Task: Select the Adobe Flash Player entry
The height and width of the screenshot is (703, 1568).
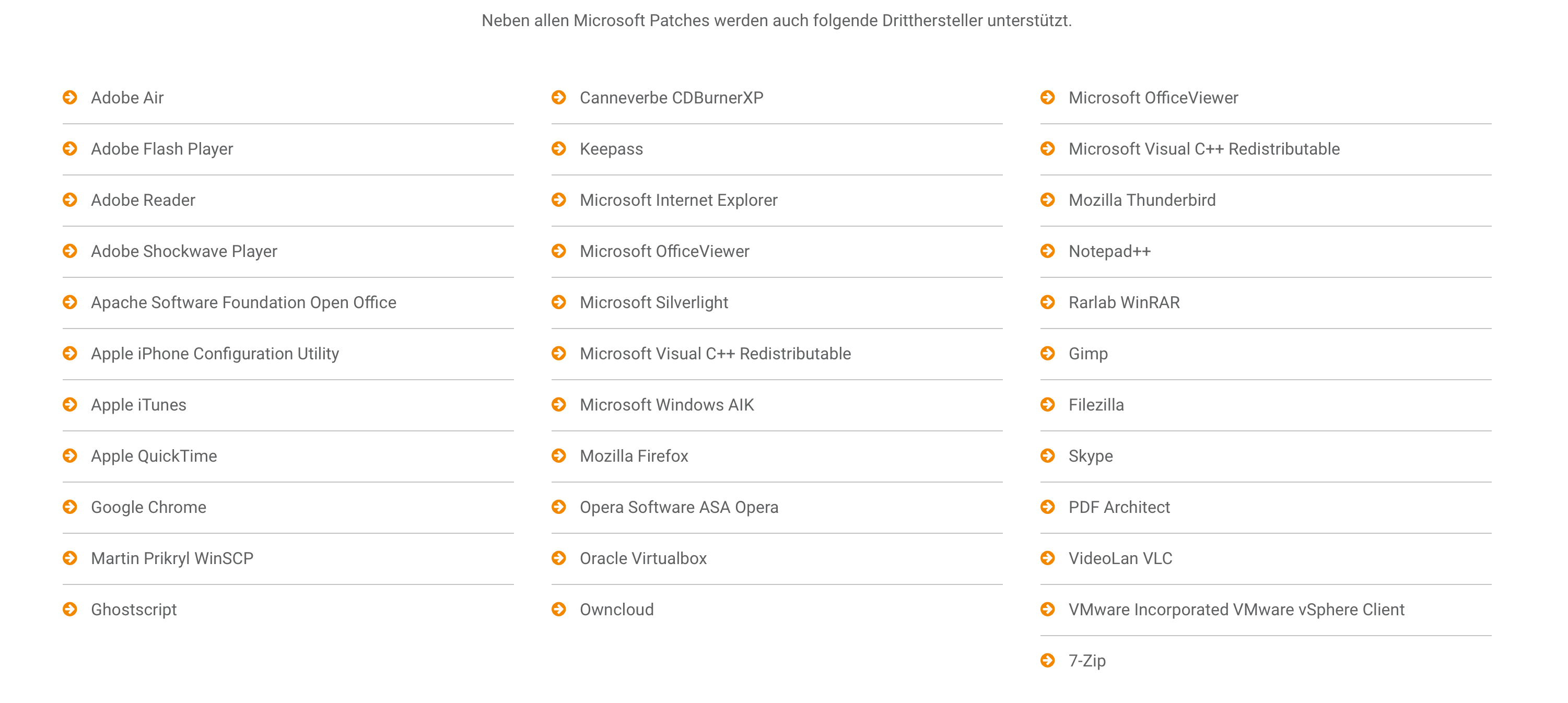Action: (x=288, y=149)
